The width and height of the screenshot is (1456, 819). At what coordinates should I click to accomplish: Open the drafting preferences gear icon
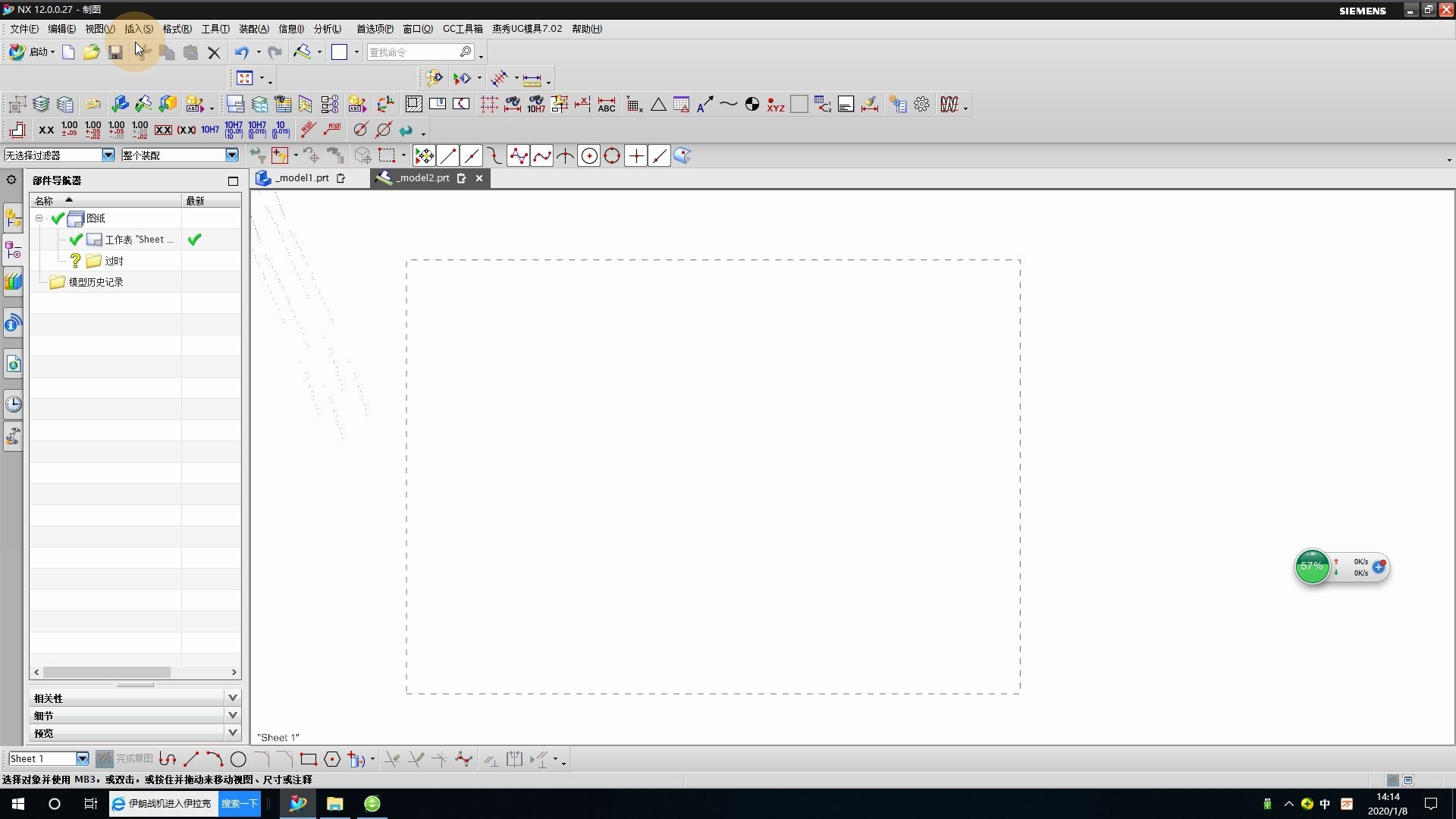921,105
